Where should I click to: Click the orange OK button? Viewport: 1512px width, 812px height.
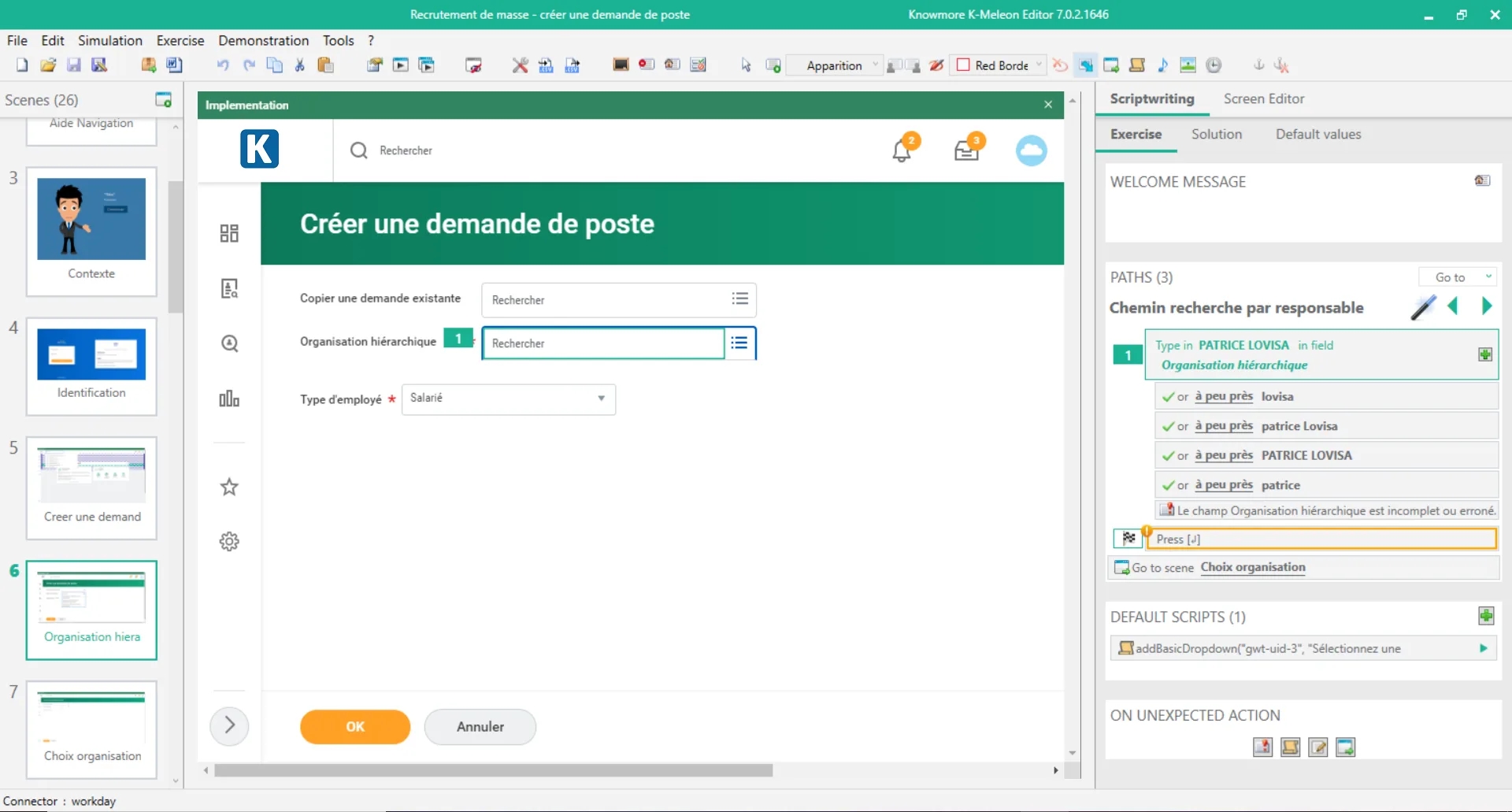click(x=355, y=726)
